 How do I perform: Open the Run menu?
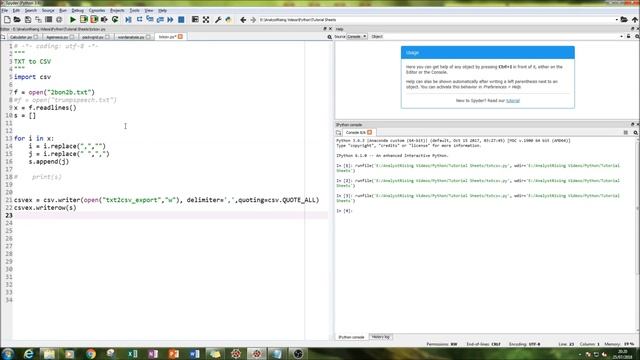63,11
